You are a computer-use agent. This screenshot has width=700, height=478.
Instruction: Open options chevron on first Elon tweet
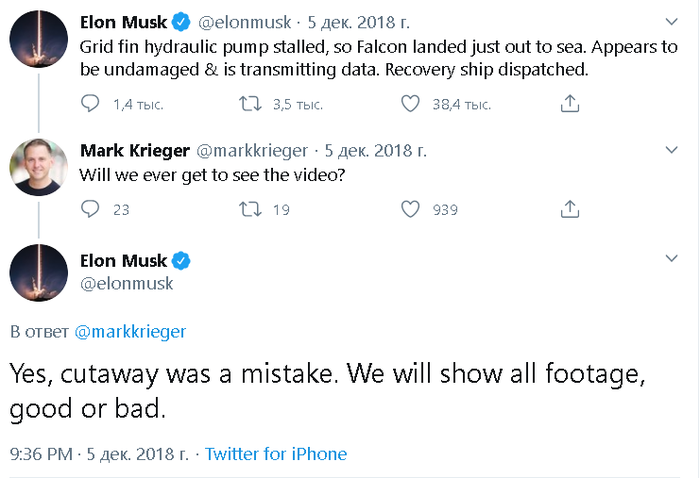[671, 21]
